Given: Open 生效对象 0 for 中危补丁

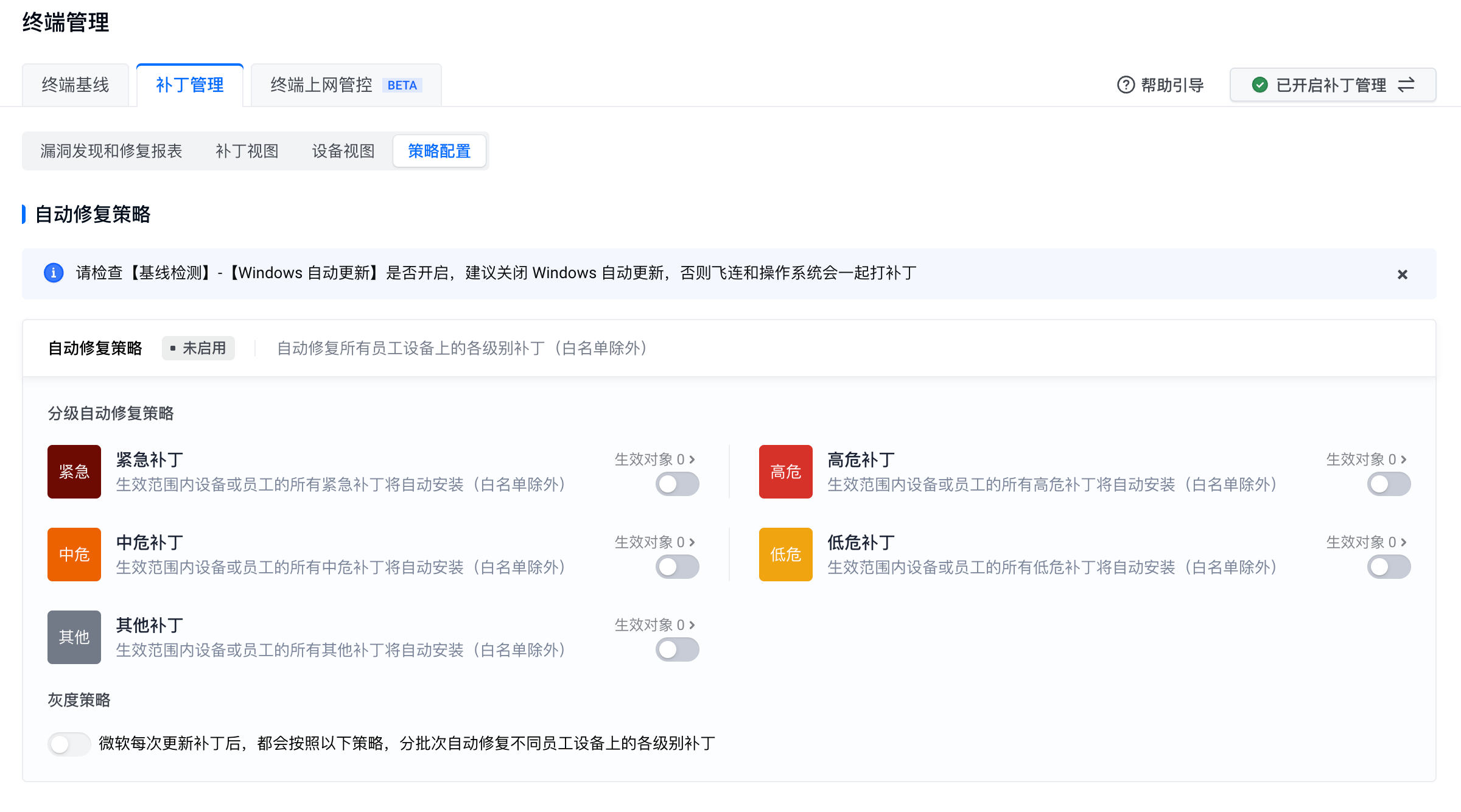Looking at the screenshot, I should tap(654, 542).
